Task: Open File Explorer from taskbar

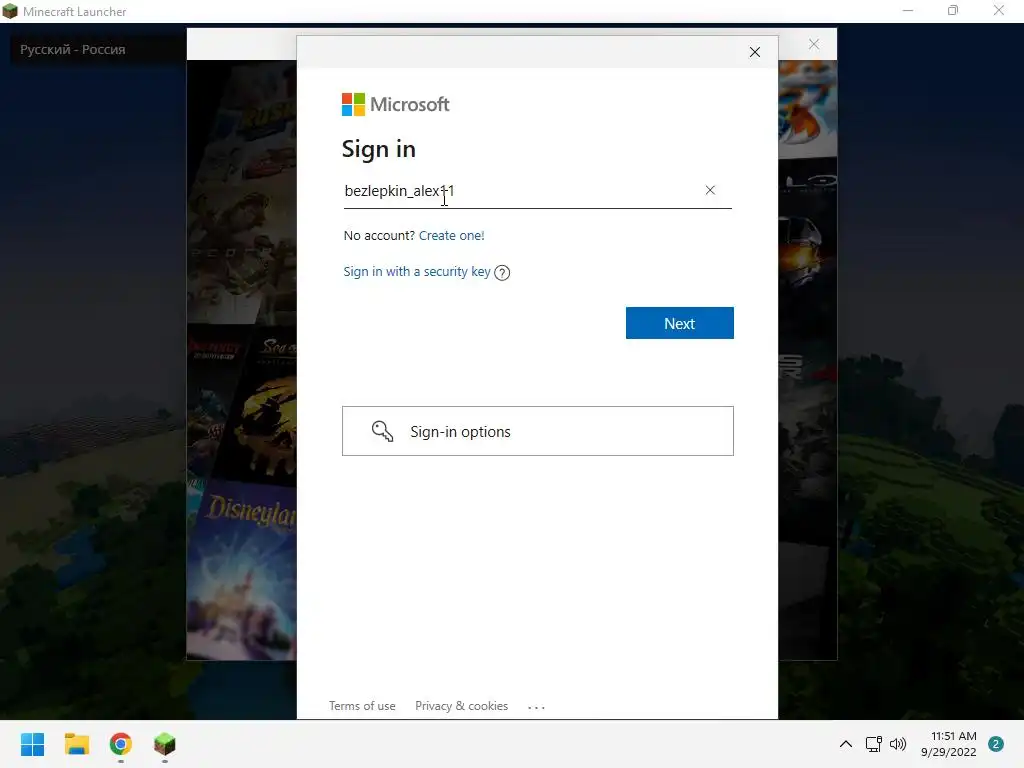Action: coord(77,744)
